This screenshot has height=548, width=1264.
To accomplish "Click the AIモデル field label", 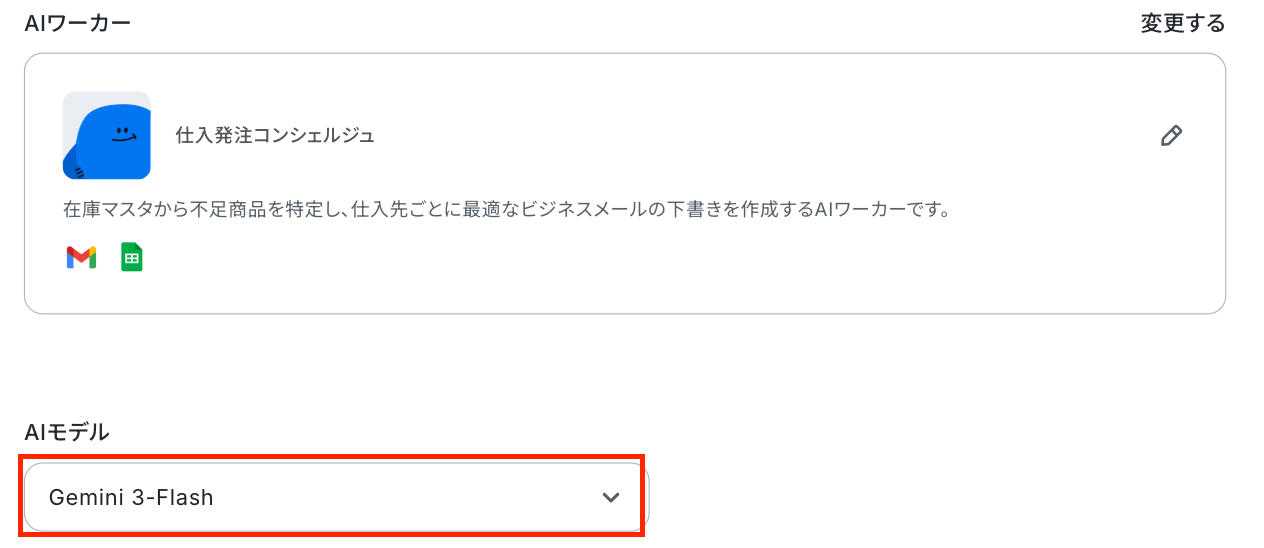I will (67, 432).
